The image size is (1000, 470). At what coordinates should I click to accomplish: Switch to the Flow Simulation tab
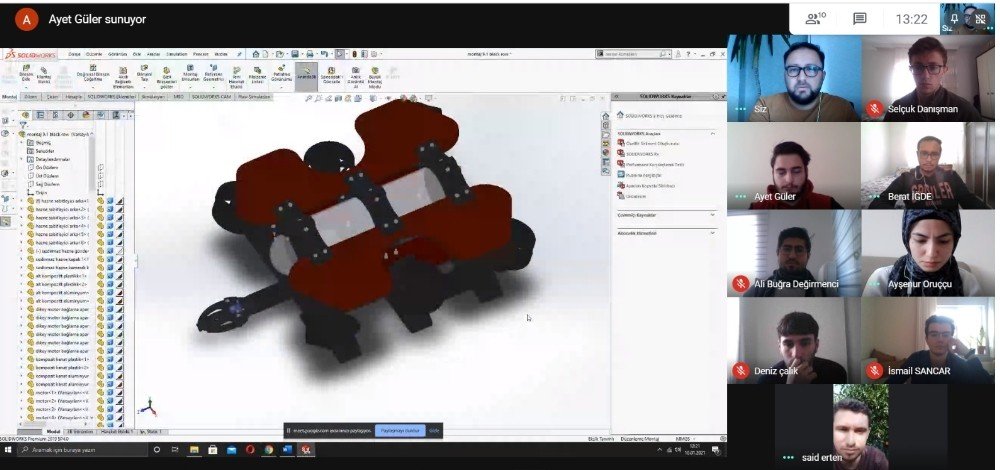tap(254, 97)
